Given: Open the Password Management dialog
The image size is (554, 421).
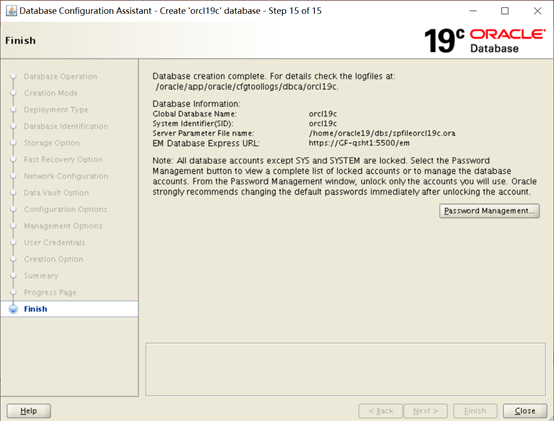Looking at the screenshot, I should [489, 211].
